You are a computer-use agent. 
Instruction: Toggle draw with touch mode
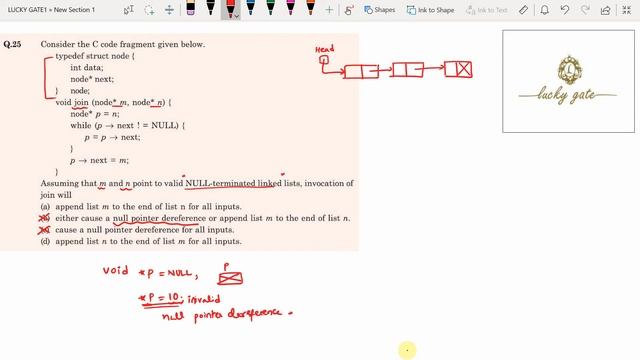coord(349,10)
